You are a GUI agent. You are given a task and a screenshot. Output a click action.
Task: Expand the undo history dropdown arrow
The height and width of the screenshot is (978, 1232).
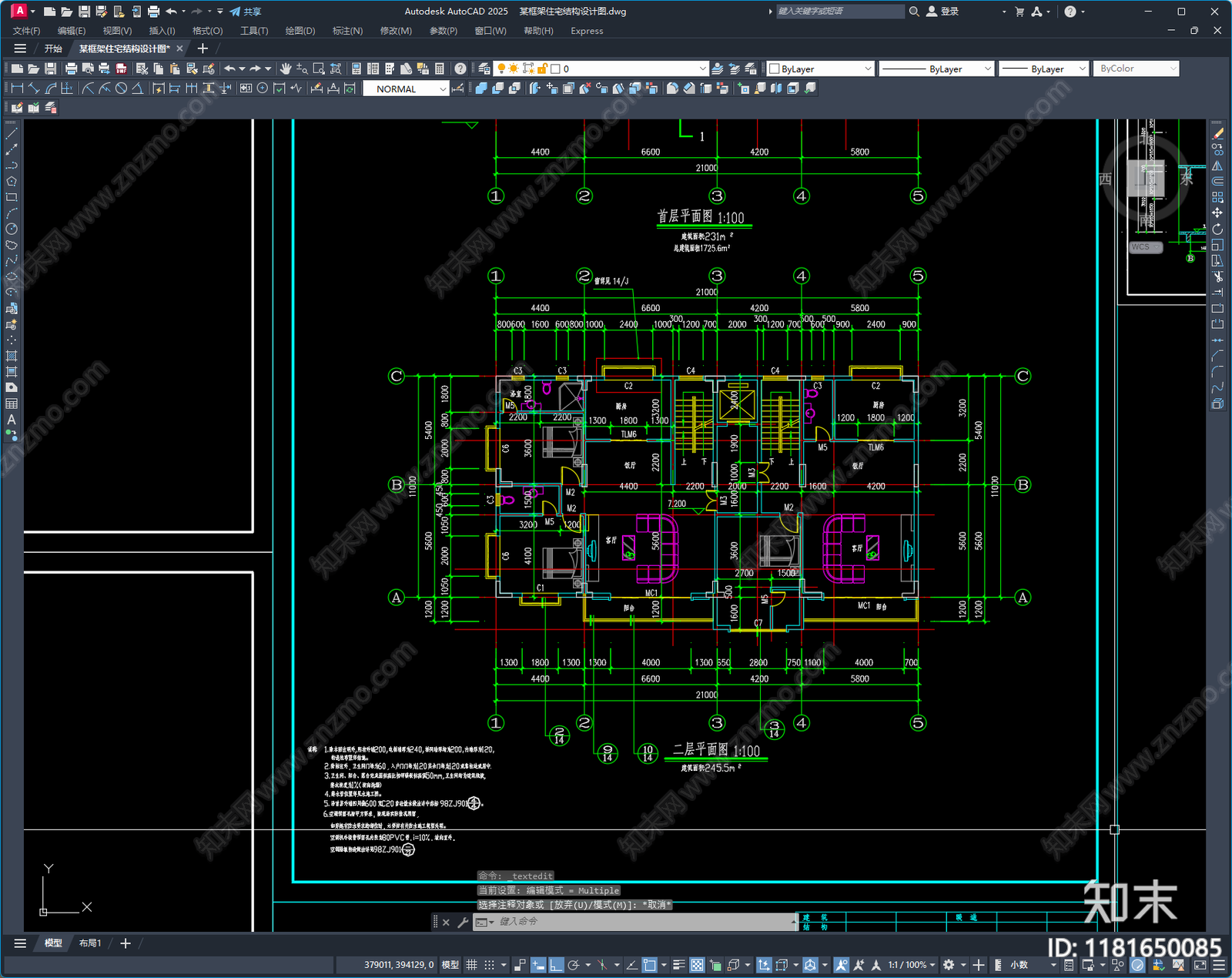(242, 69)
